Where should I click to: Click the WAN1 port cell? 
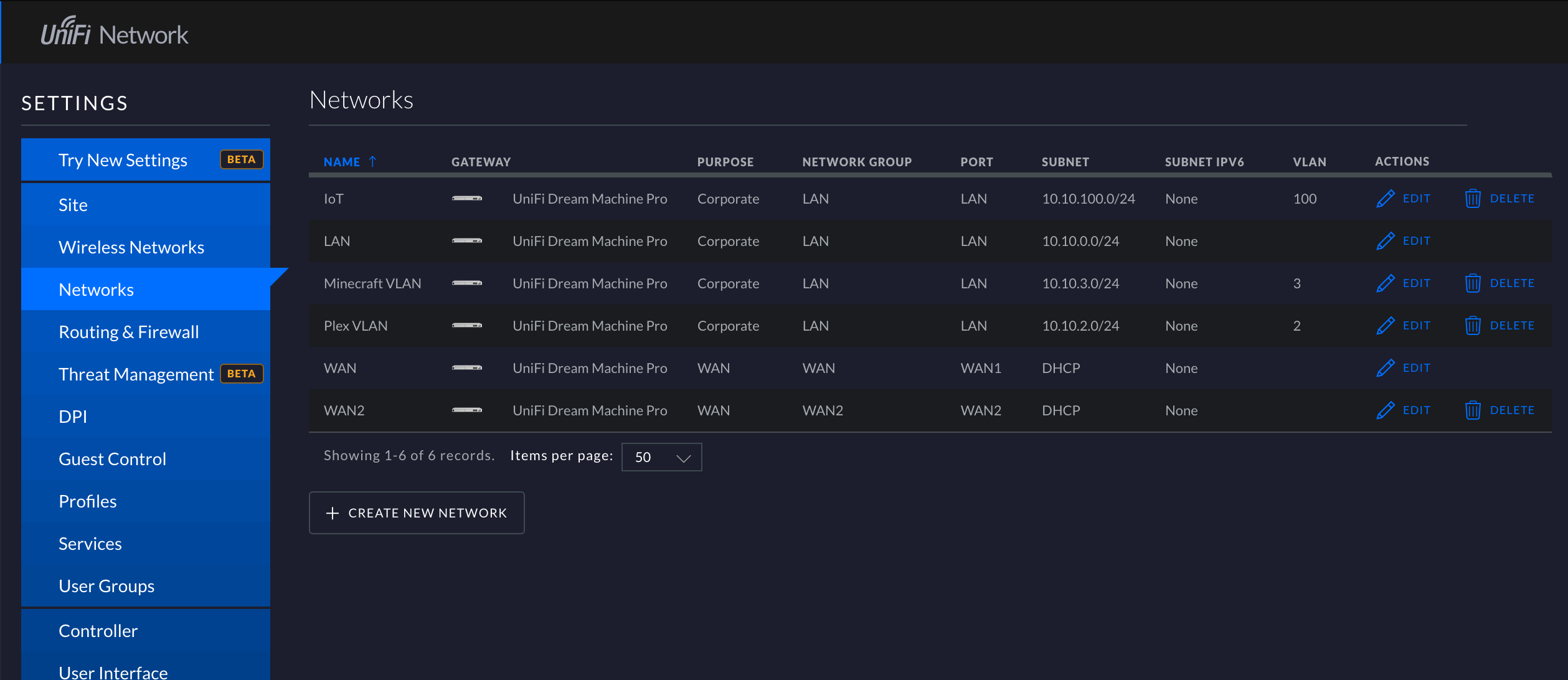point(981,368)
